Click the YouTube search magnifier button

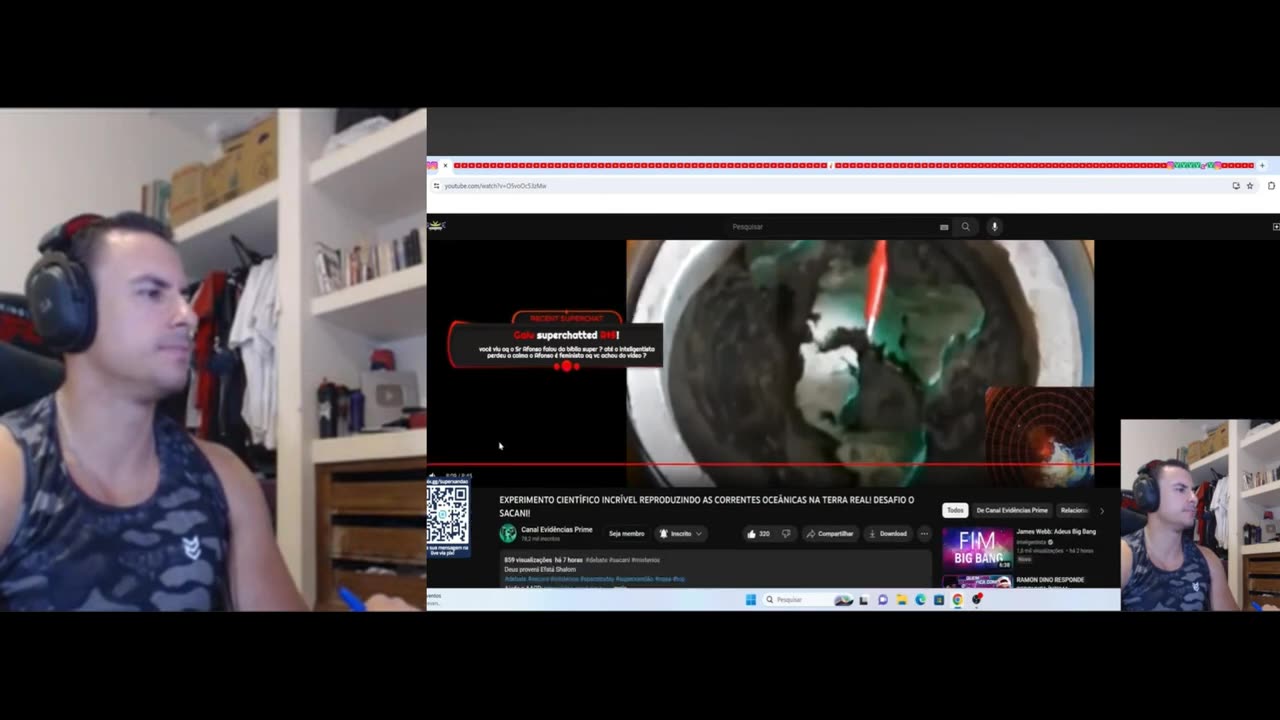(x=965, y=227)
